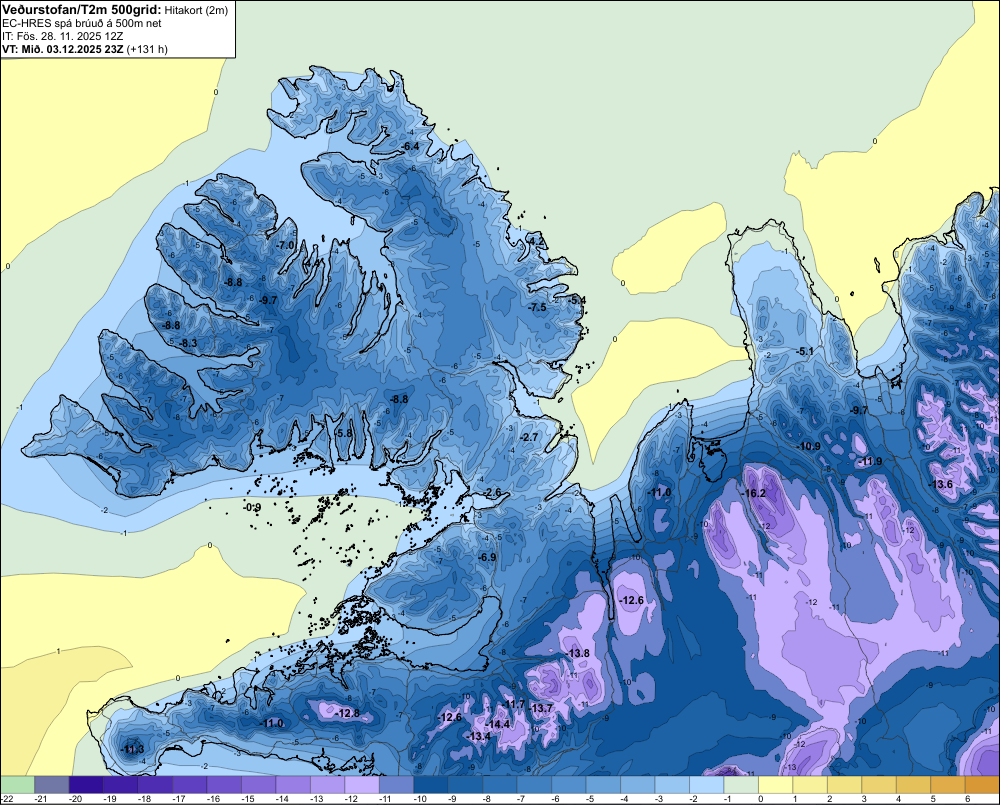Click the -2.6 temperature label
Viewport: 1000px width, 805px height.
(492, 492)
